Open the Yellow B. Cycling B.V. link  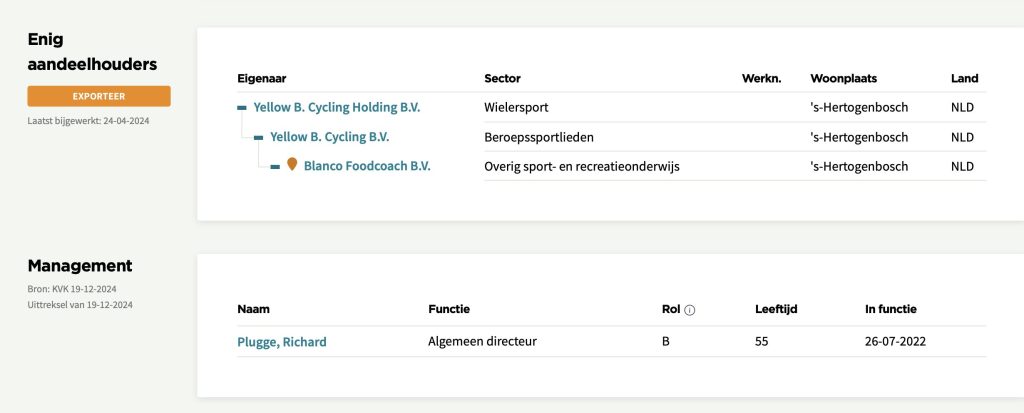pyautogui.click(x=330, y=137)
